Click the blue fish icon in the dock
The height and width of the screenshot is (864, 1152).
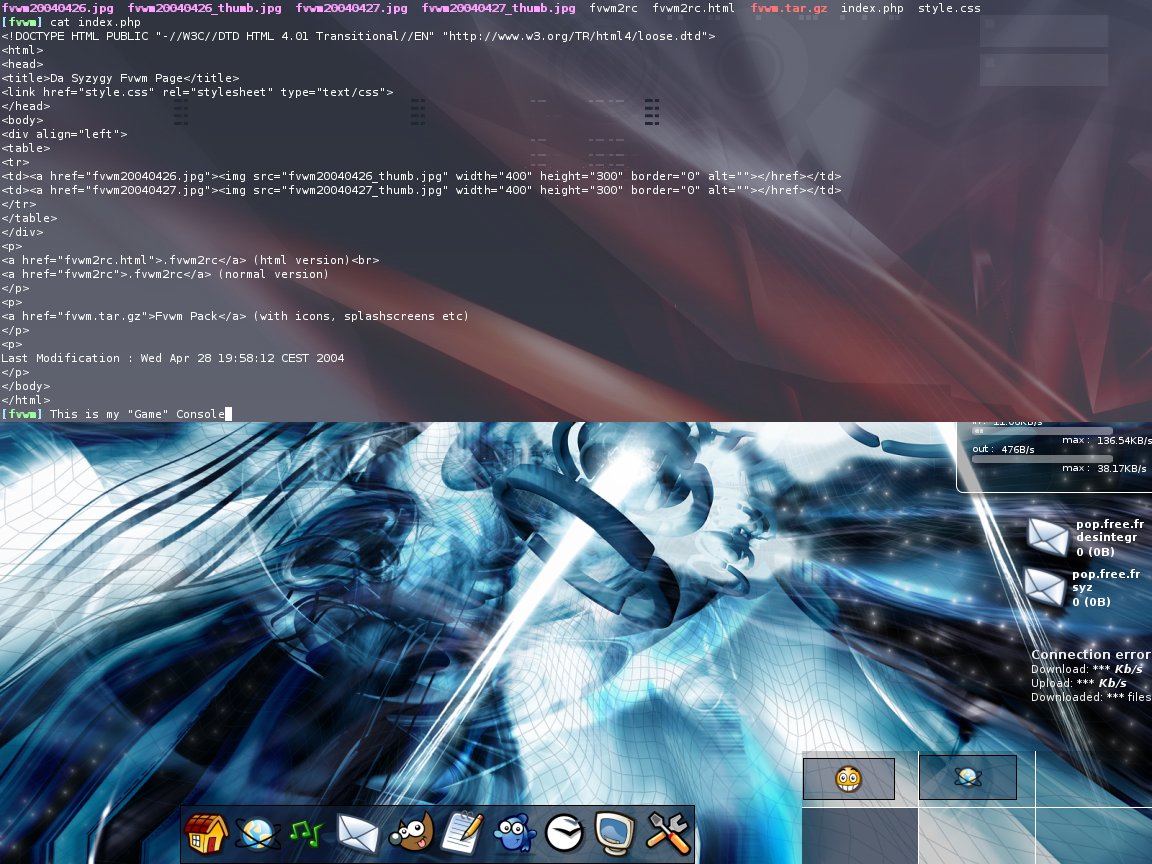click(514, 835)
